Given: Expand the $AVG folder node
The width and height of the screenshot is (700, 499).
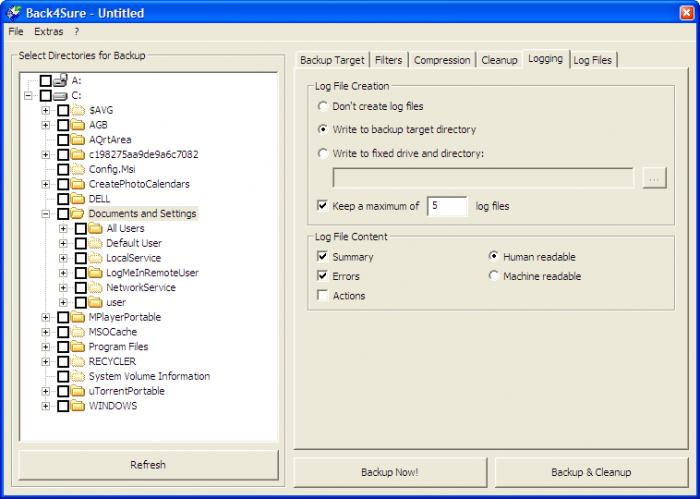Looking at the screenshot, I should click(x=46, y=110).
